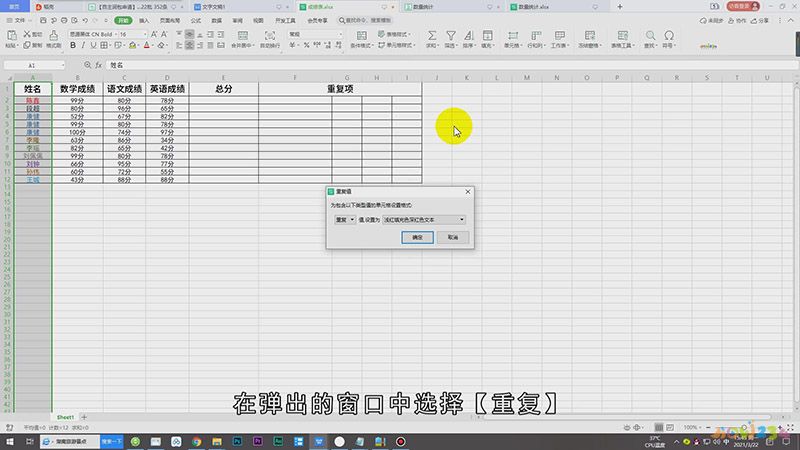
Task: Click the Freeze Panes icon
Action: [x=590, y=36]
